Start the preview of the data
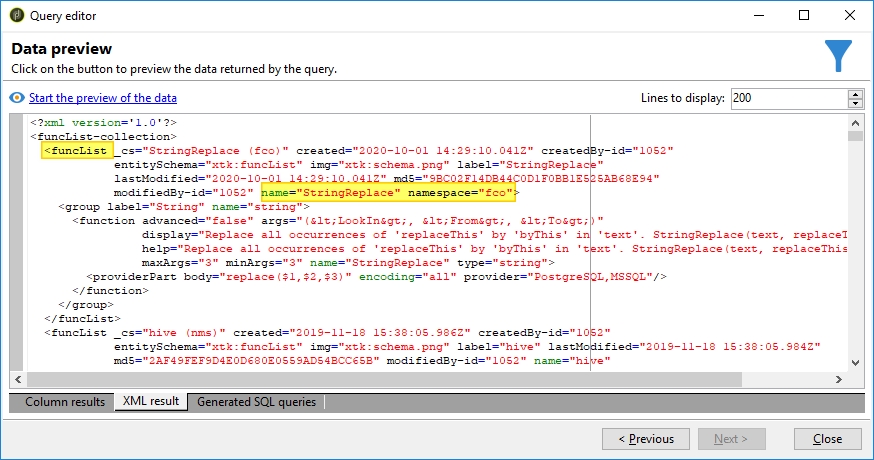This screenshot has width=874, height=460. 102,98
